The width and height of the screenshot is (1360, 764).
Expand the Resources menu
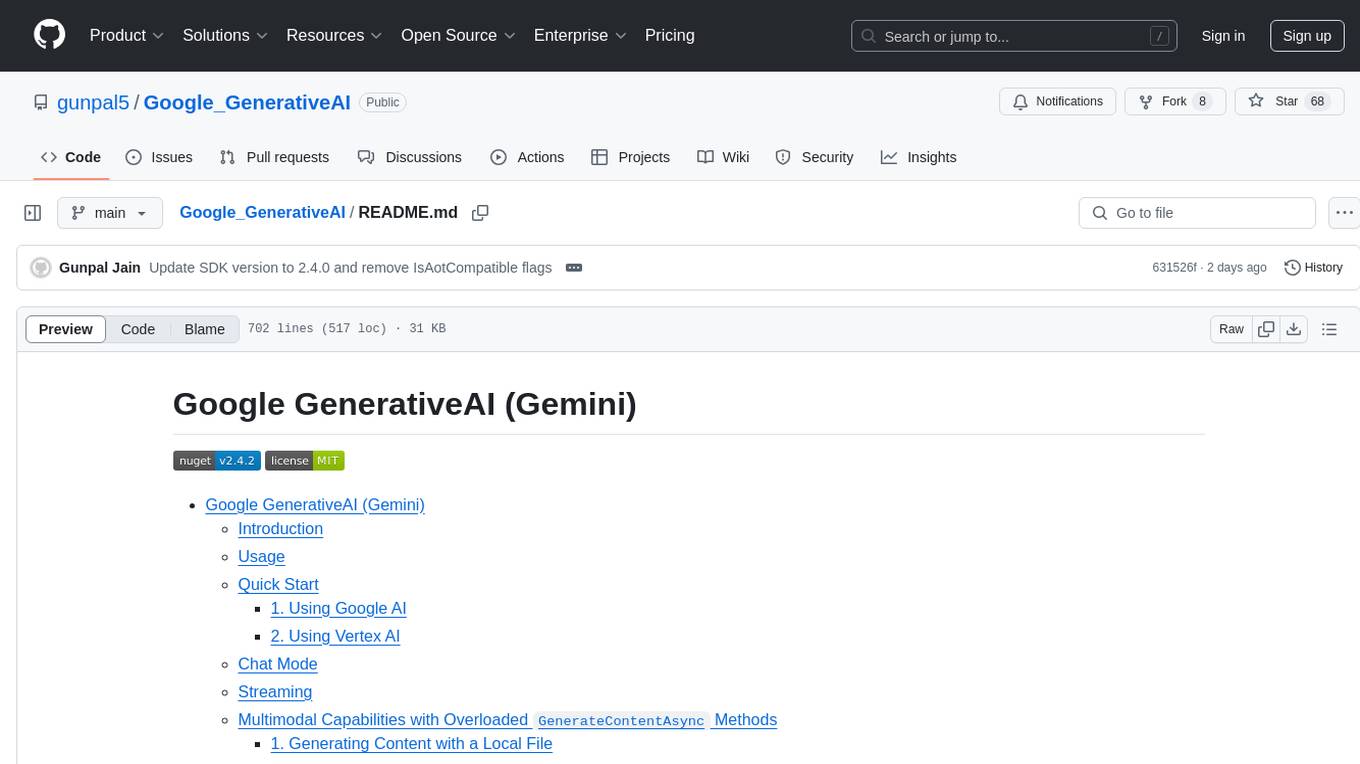(334, 35)
